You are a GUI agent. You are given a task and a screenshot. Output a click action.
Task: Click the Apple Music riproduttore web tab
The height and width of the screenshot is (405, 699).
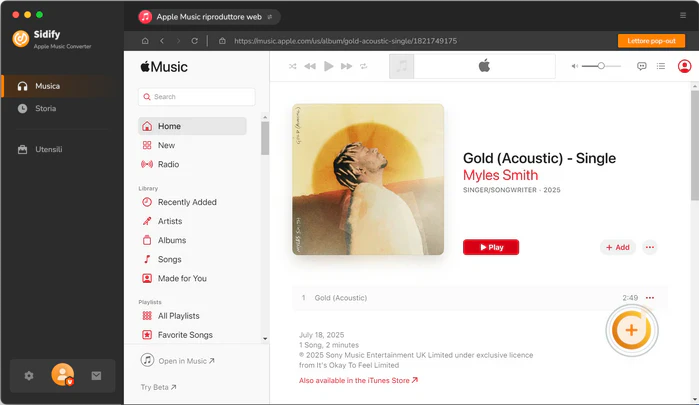[209, 17]
